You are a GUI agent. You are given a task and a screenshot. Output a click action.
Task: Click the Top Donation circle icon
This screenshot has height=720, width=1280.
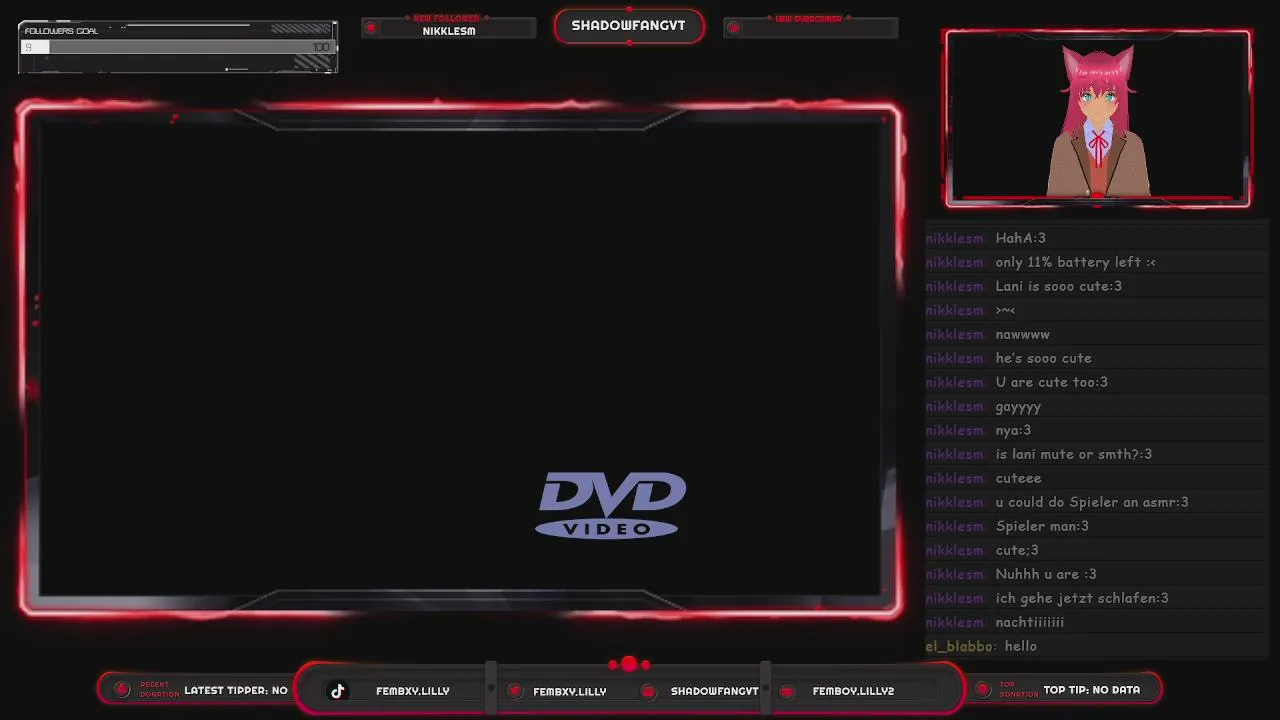(x=981, y=689)
